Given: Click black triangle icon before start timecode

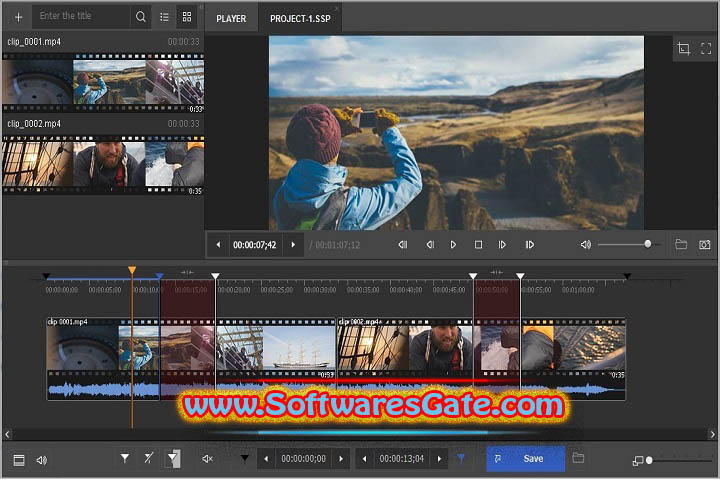Looking at the screenshot, I should (244, 458).
